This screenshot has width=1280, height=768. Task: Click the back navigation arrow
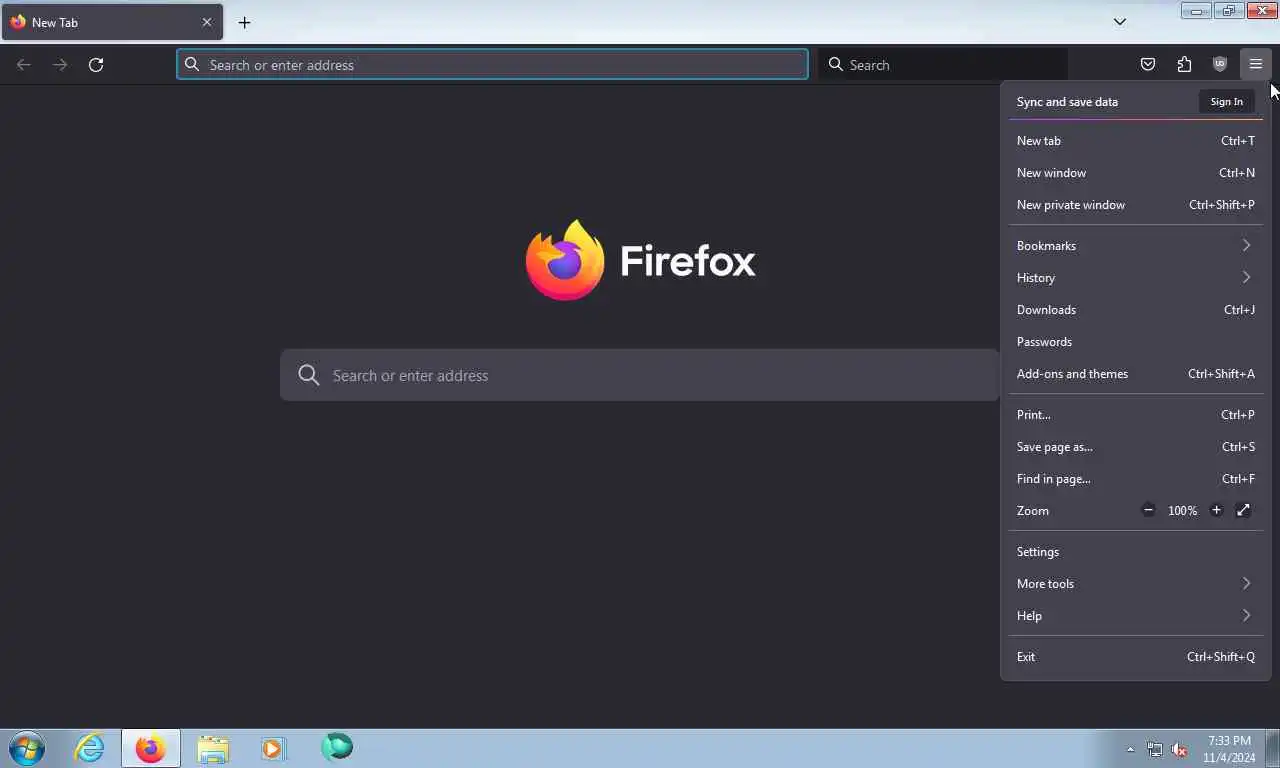click(x=24, y=65)
